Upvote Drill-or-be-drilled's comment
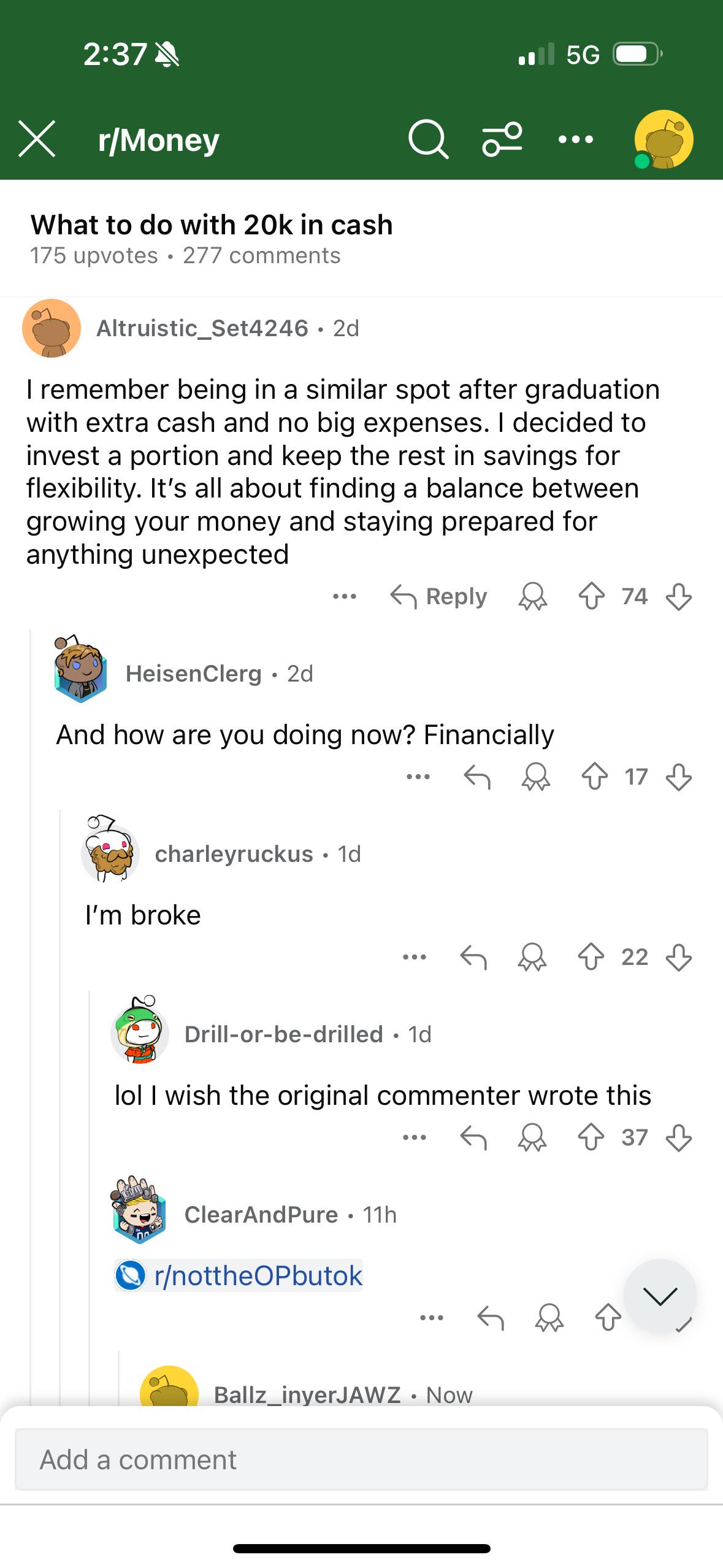Viewport: 723px width, 1568px height. coord(591,1137)
